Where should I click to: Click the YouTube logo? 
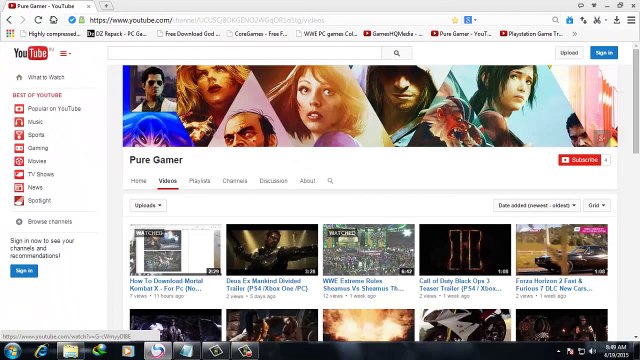coord(31,53)
